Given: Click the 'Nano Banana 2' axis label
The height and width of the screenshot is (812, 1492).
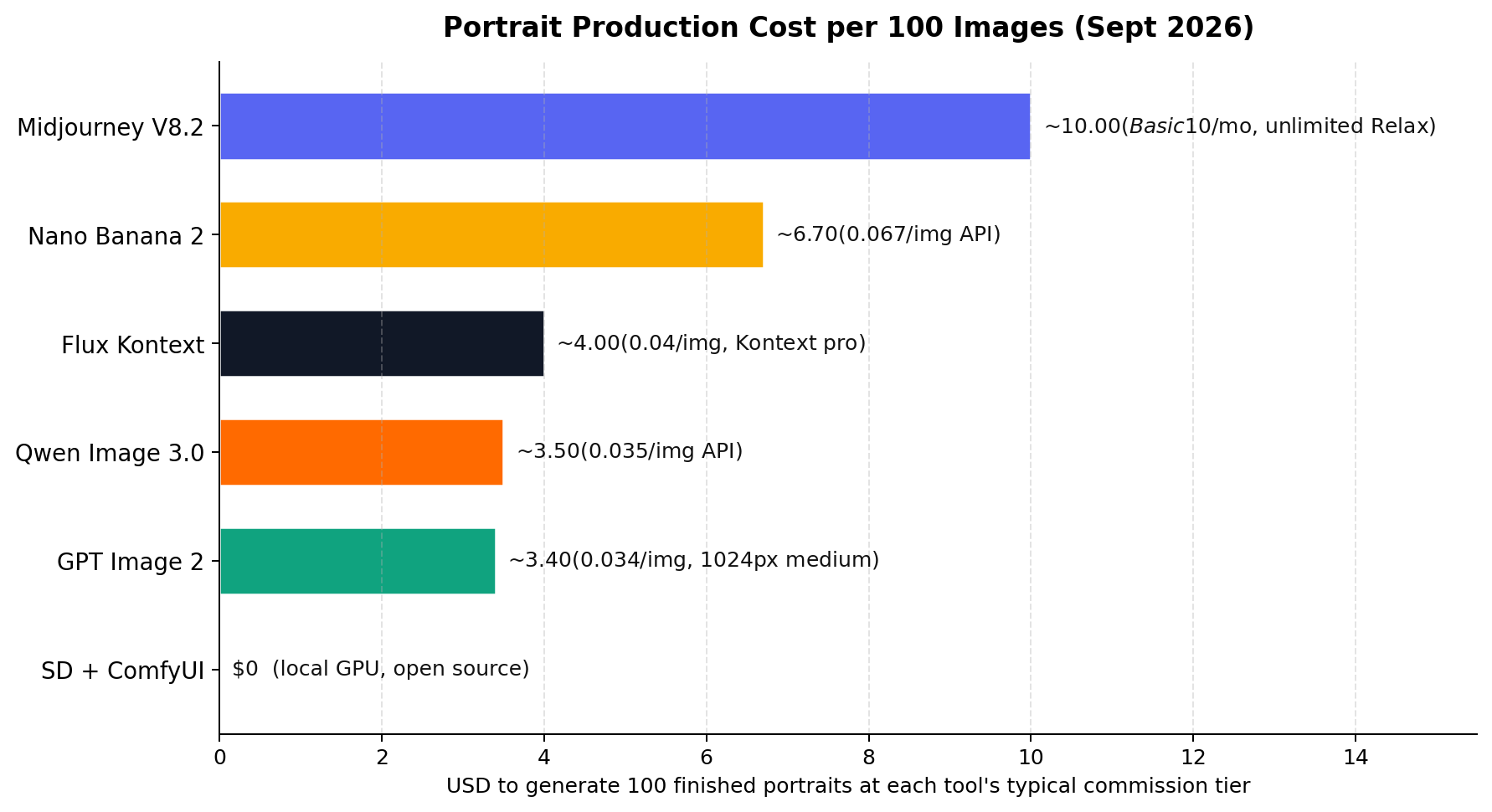Looking at the screenshot, I should click(116, 237).
